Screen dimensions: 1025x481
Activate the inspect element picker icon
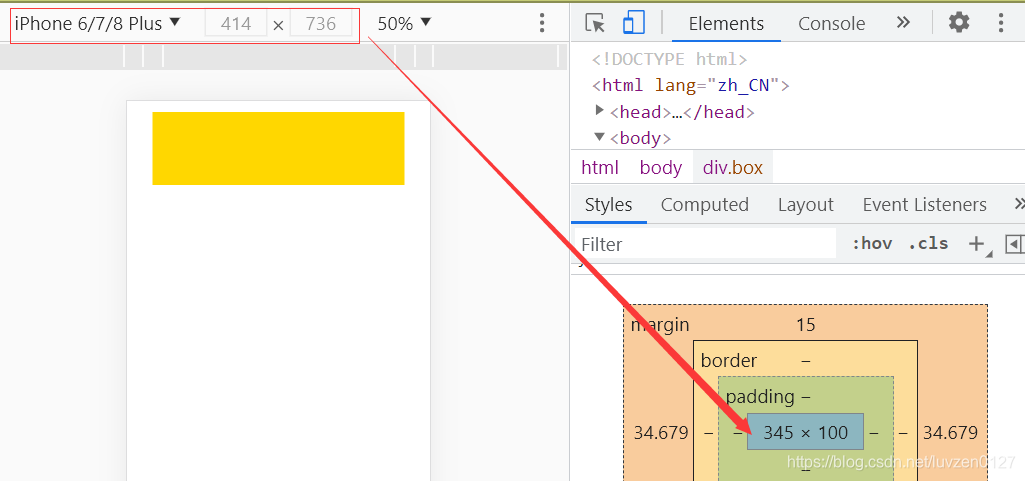pos(595,23)
